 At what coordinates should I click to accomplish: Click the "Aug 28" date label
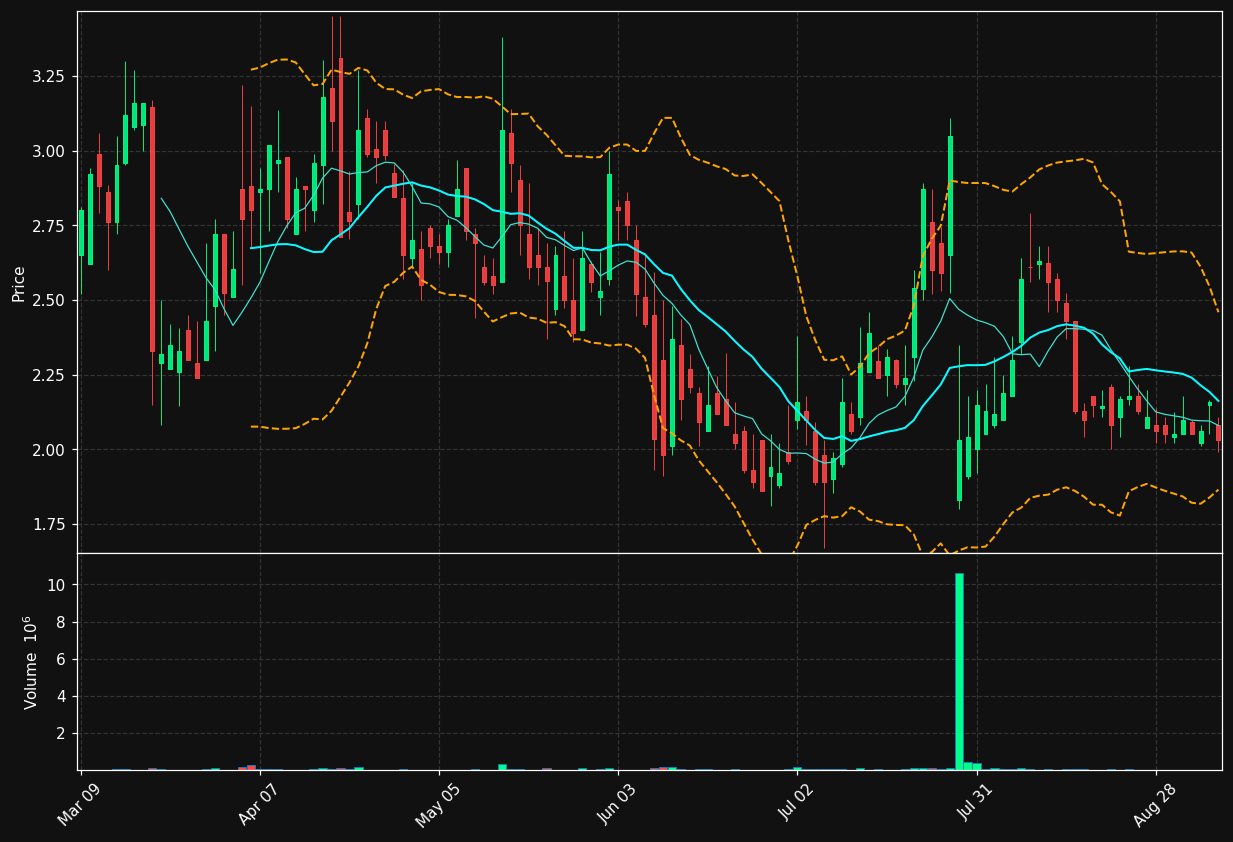point(1153,803)
